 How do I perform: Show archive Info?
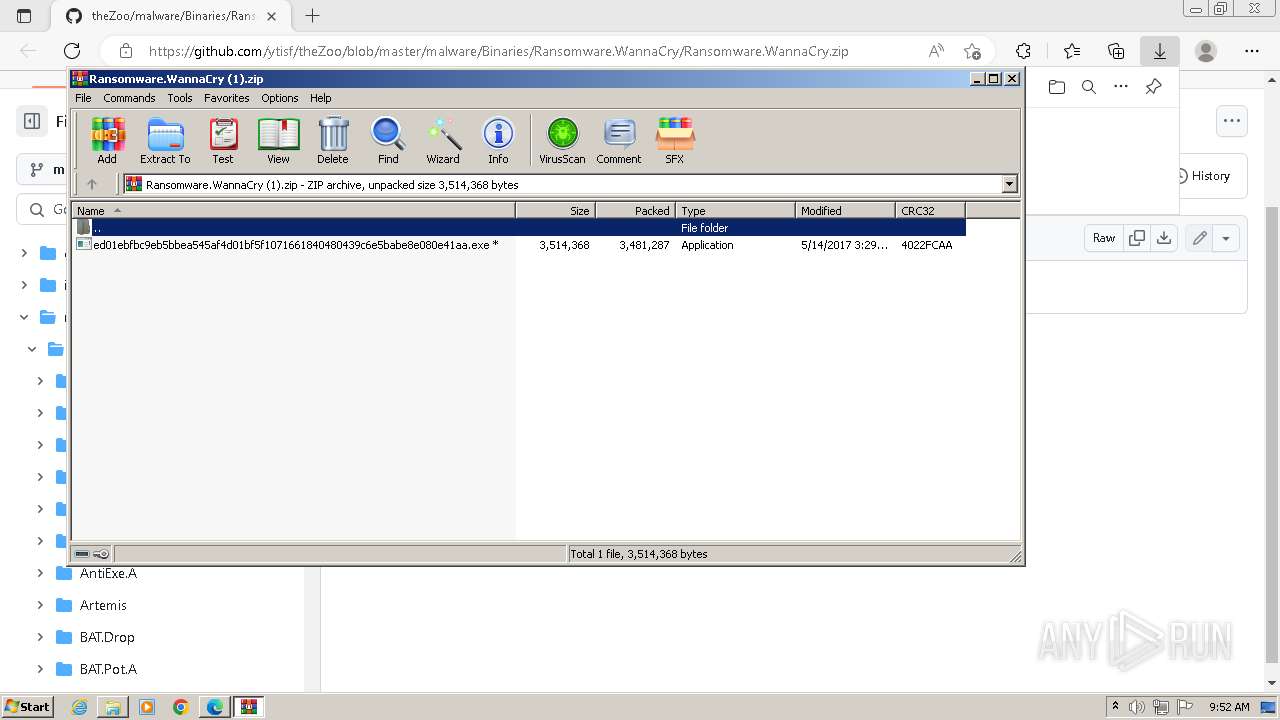pos(498,140)
